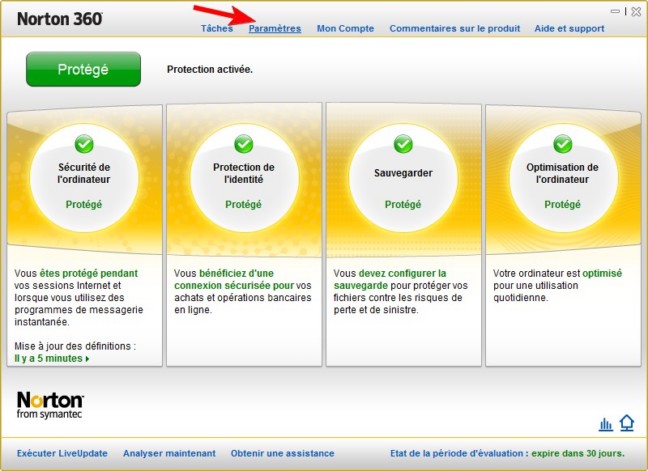Viewport: 648px width, 471px height.
Task: Expand the 'Il y a 5 minutes' arrow
Action: point(87,359)
